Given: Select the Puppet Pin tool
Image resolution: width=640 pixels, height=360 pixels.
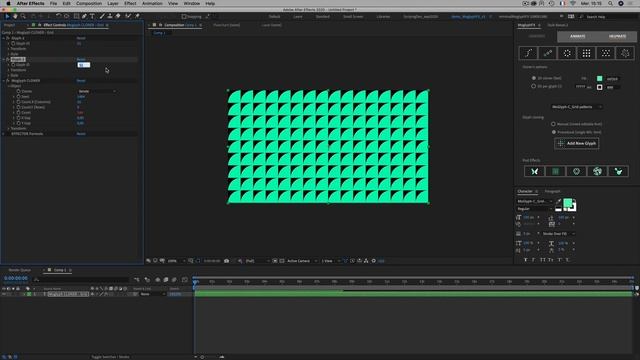Looking at the screenshot, I should (x=137, y=16).
